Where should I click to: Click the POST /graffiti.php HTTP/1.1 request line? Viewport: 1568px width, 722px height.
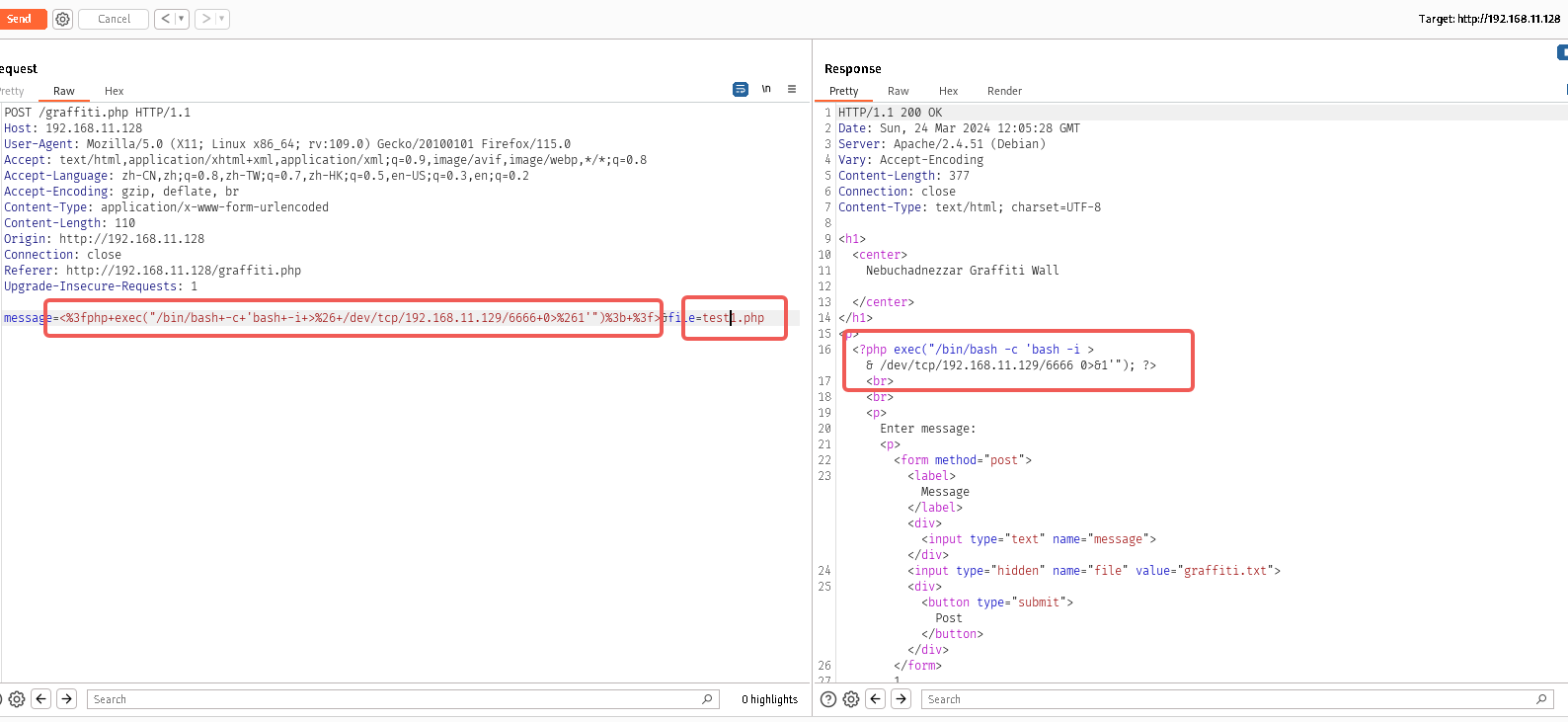coord(98,113)
